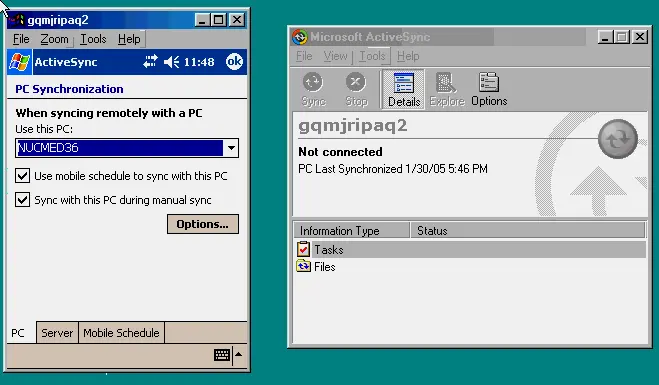Tap the ok button in title bar
The width and height of the screenshot is (659, 385).
[234, 62]
